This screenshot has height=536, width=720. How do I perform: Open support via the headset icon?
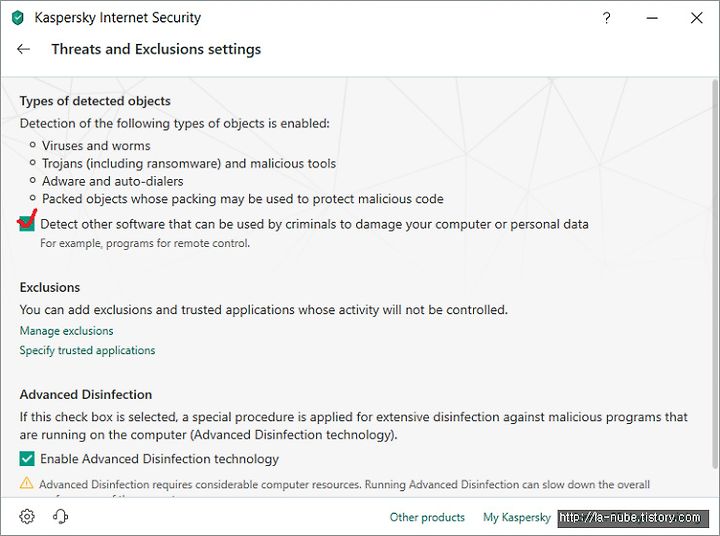pos(60,516)
